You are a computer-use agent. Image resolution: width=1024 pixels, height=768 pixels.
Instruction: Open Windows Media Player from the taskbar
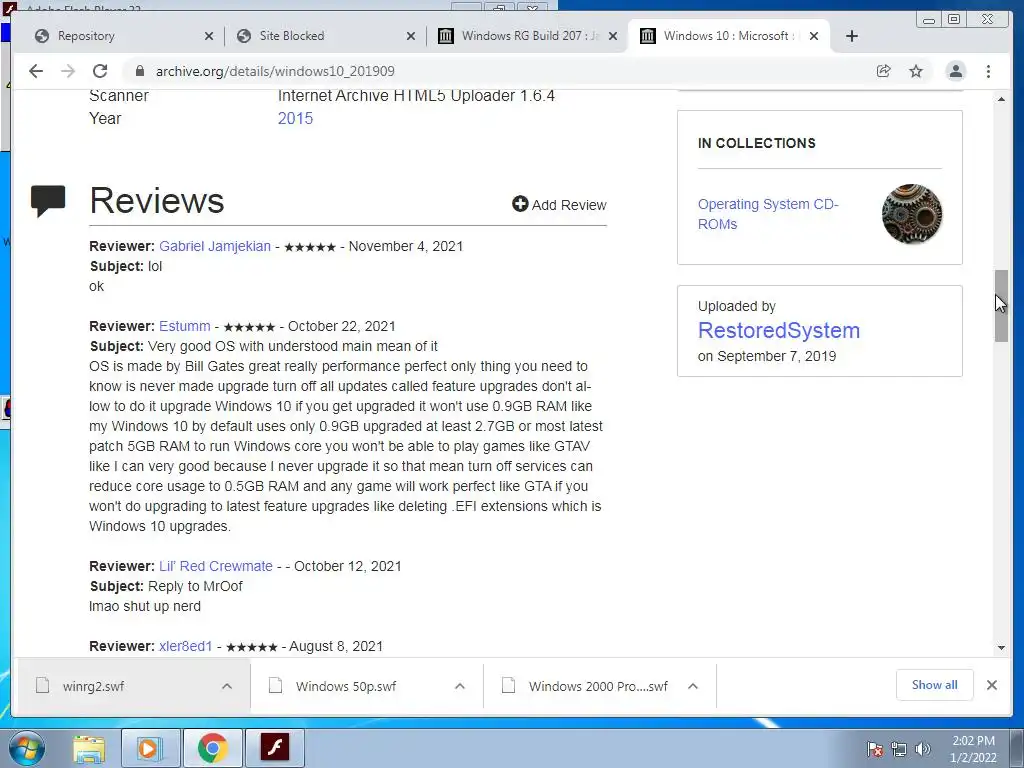pos(149,748)
